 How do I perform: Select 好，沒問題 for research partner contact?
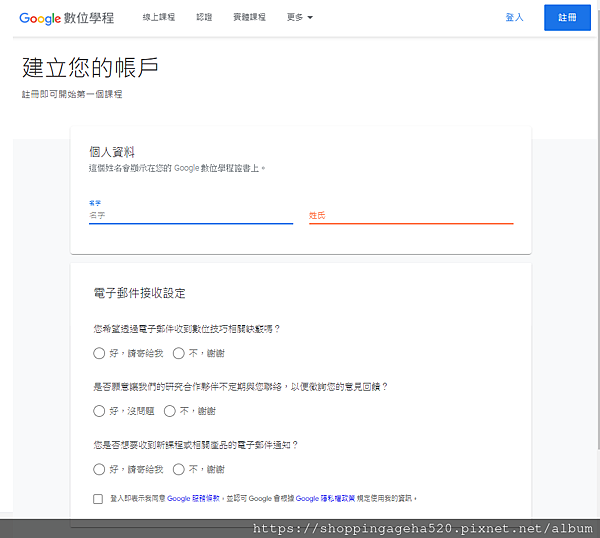point(99,411)
